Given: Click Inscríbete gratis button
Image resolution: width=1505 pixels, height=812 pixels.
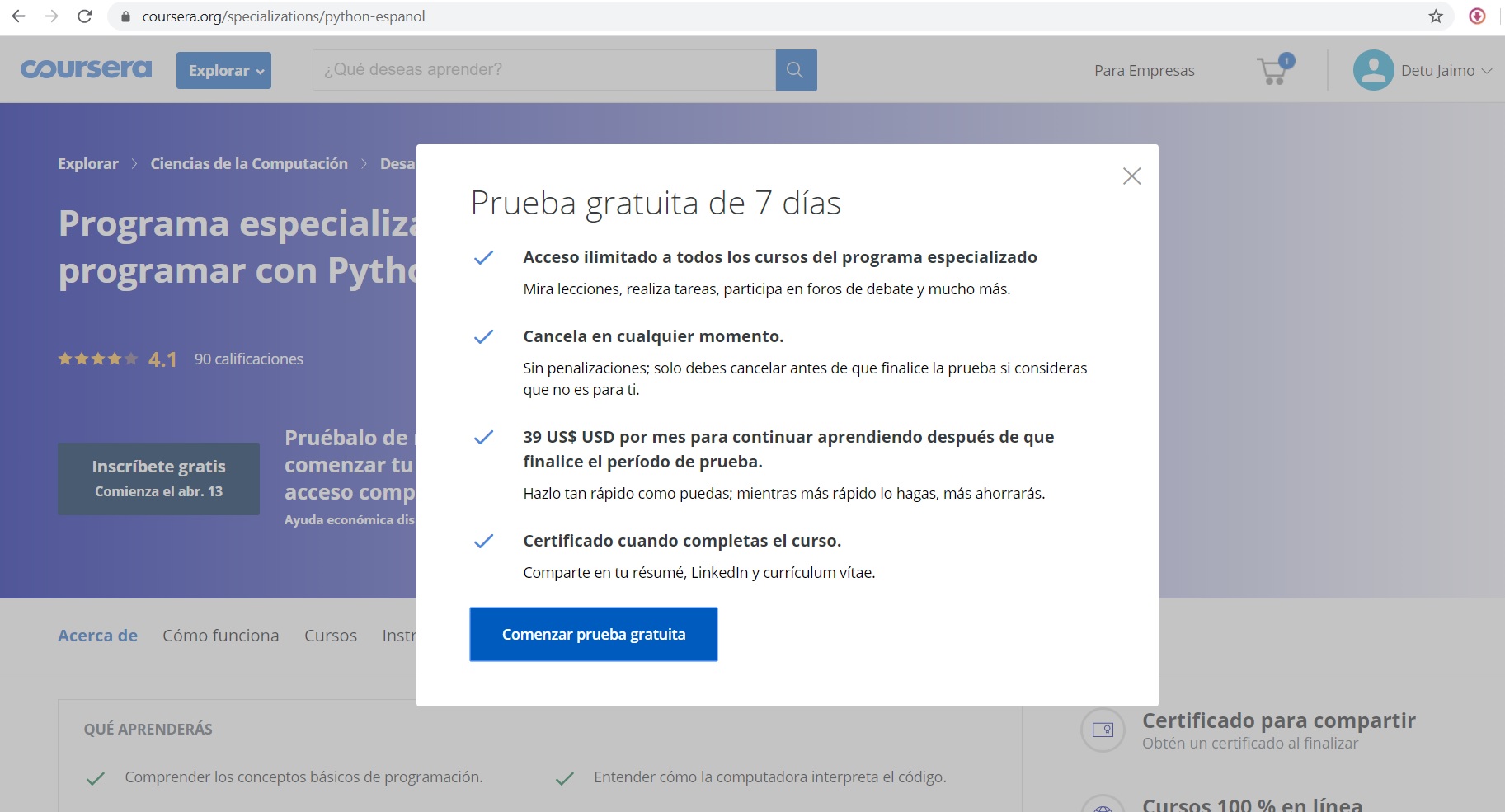Looking at the screenshot, I should pyautogui.click(x=158, y=478).
